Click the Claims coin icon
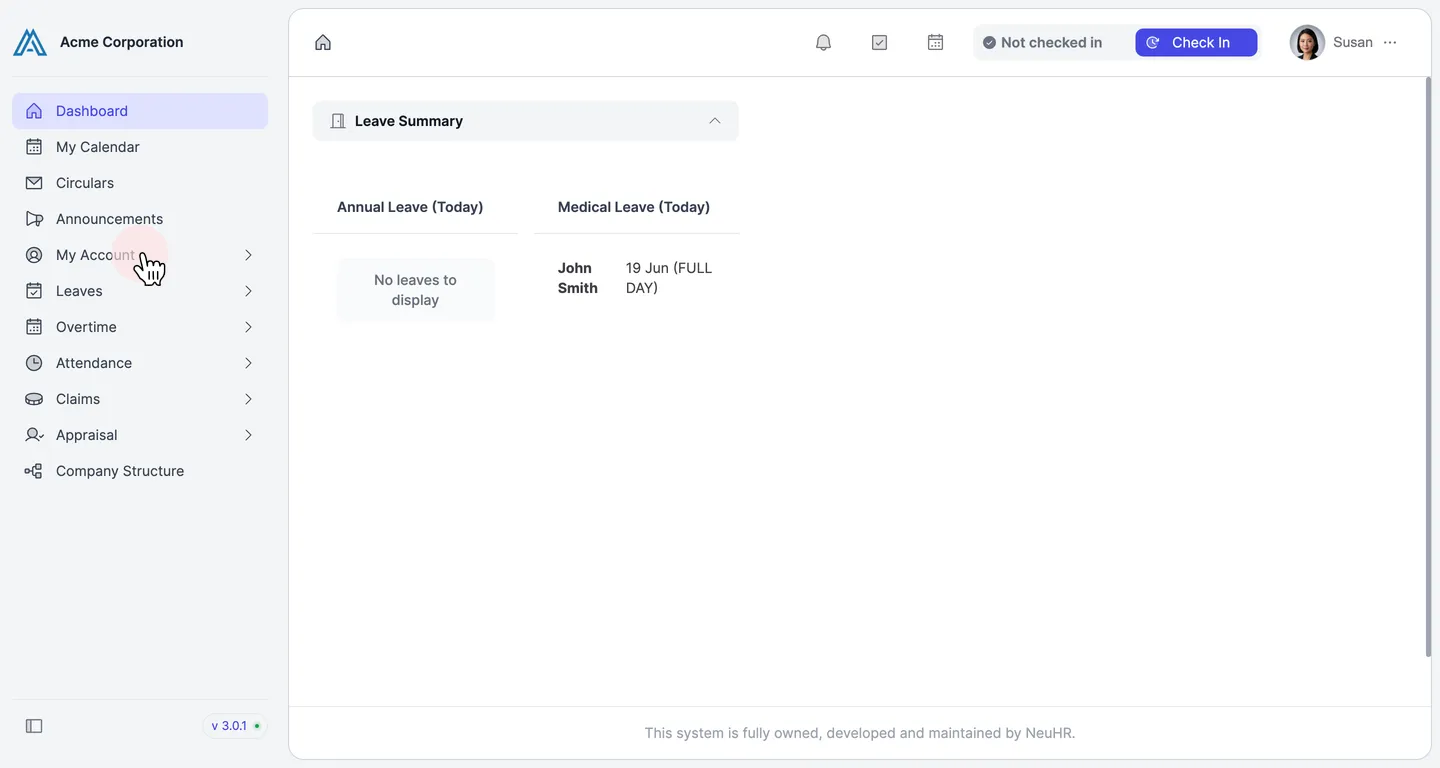 tap(34, 399)
